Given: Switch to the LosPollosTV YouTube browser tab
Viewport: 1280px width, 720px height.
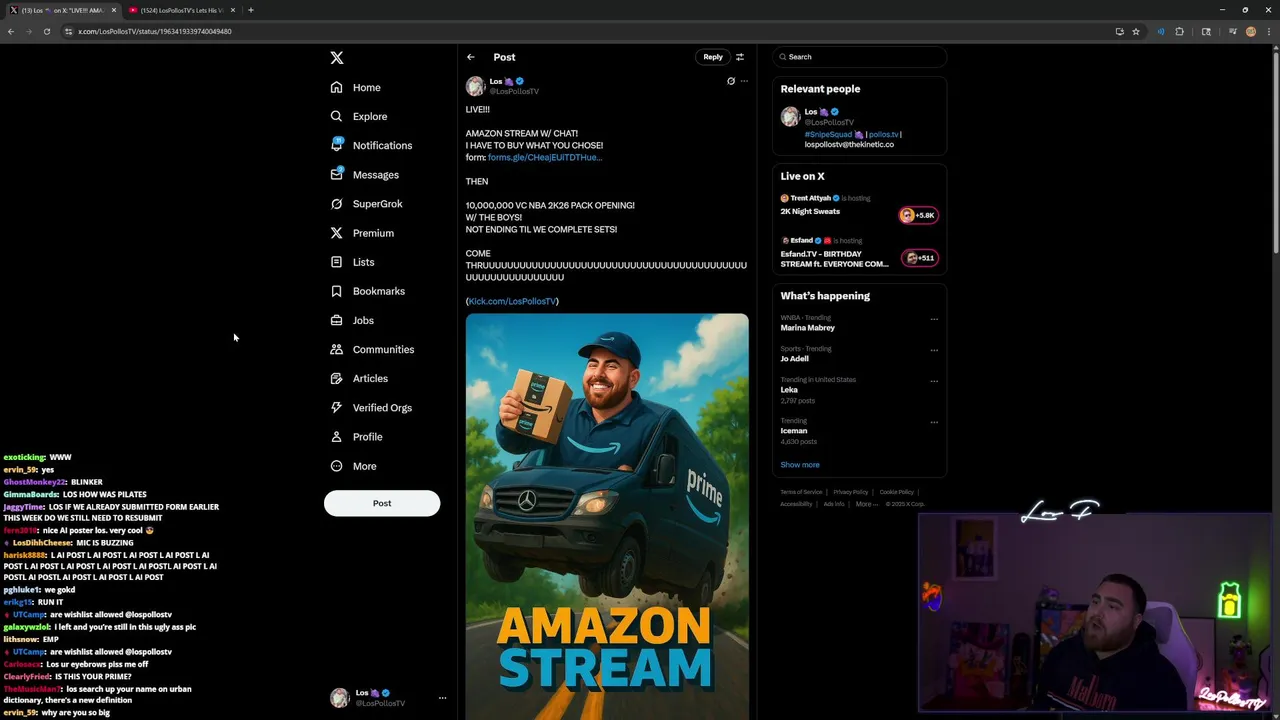Looking at the screenshot, I should click(x=182, y=10).
